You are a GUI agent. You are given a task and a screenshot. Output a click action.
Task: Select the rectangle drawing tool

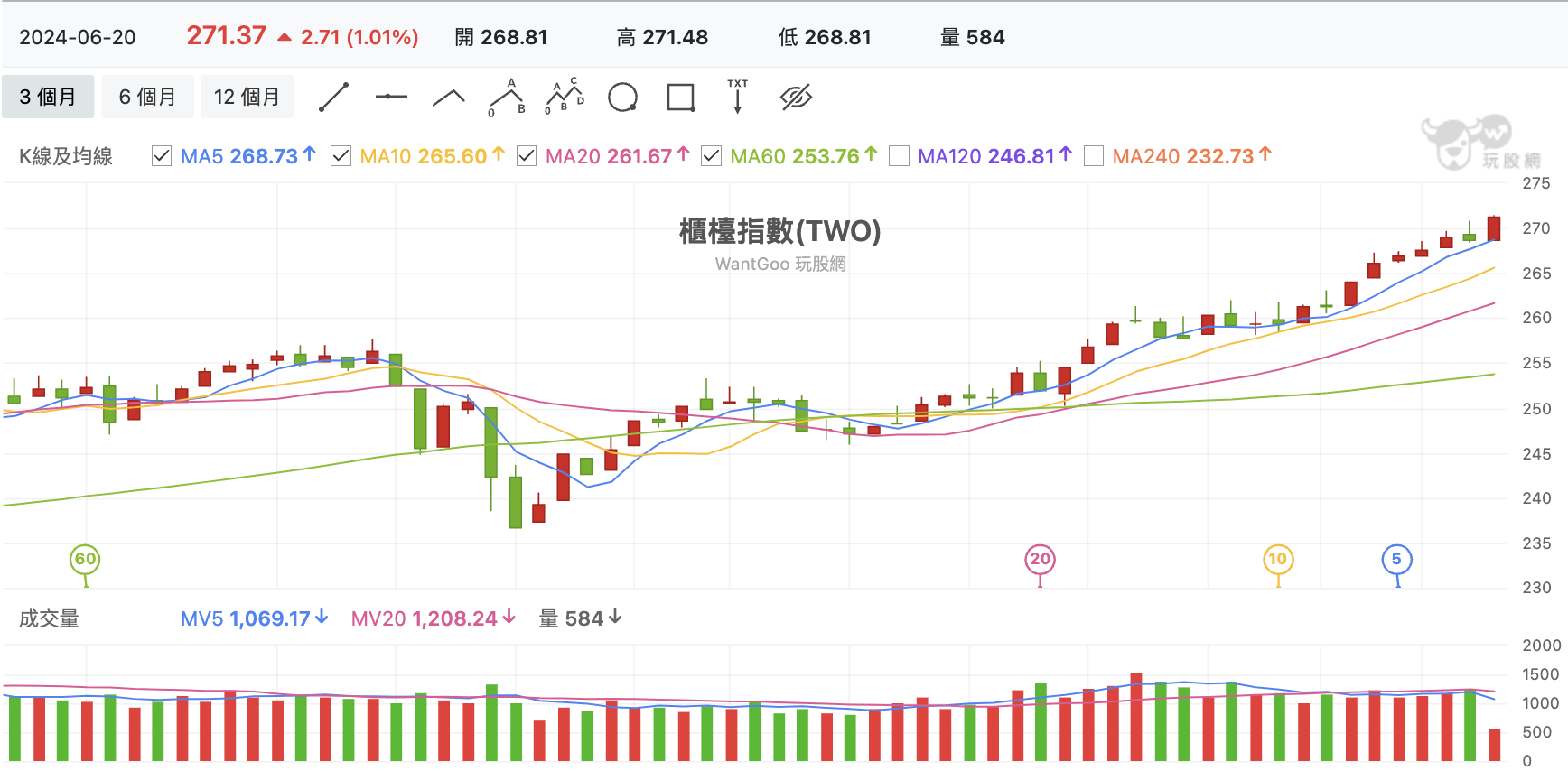680,98
